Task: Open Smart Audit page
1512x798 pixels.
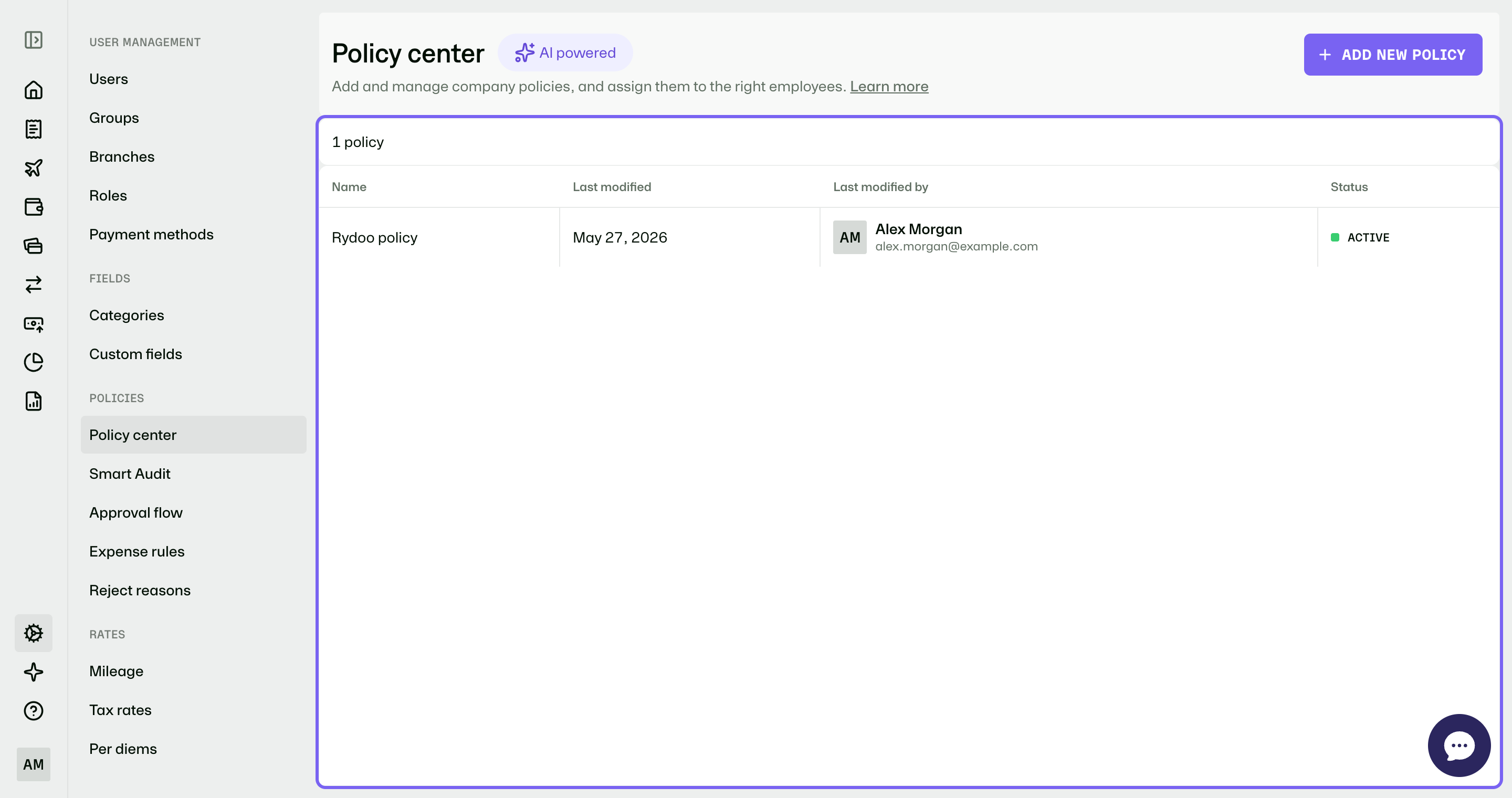Action: tap(130, 474)
